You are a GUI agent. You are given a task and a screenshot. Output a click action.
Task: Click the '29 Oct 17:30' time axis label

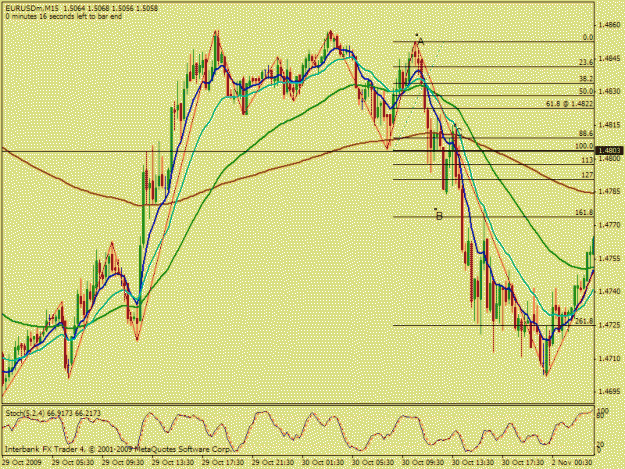tap(223, 463)
